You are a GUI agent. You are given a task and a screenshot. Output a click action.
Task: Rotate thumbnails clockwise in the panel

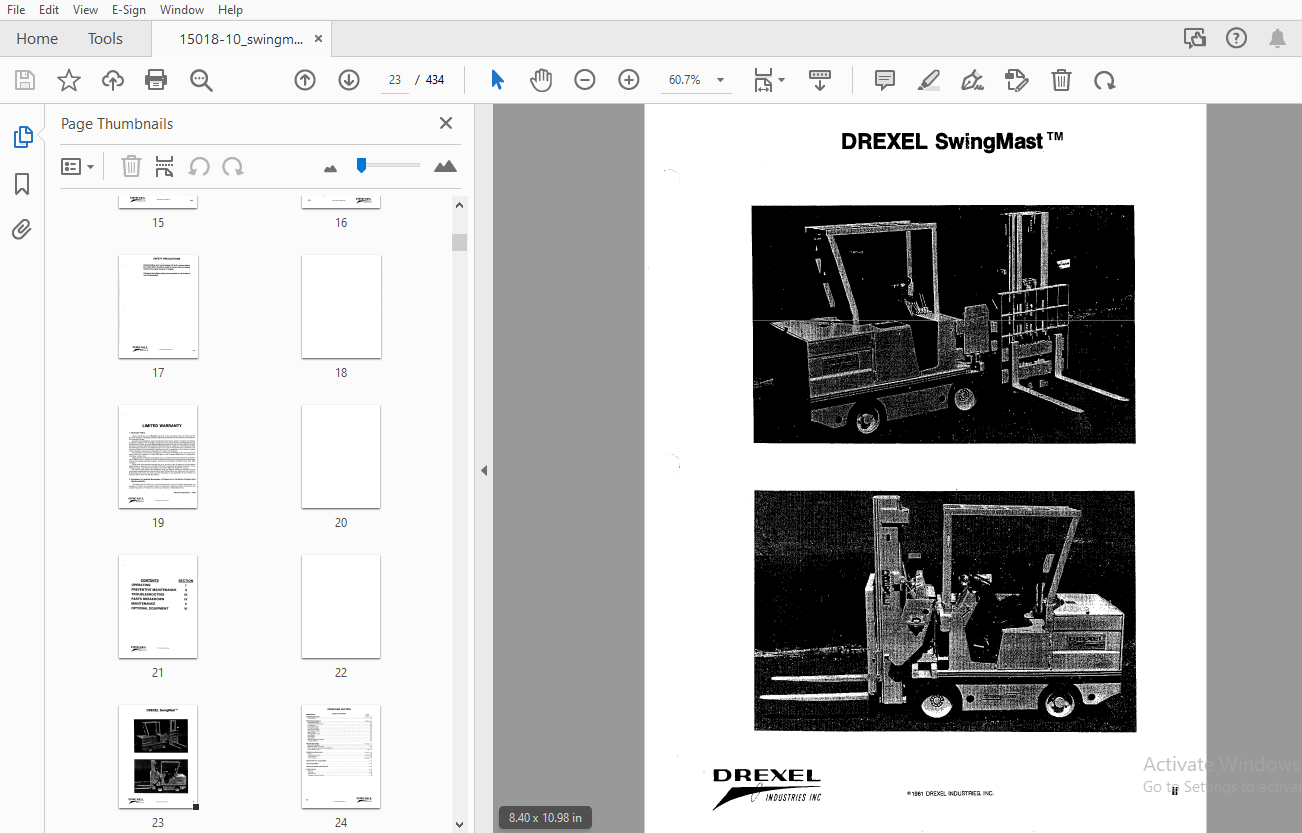(x=233, y=166)
